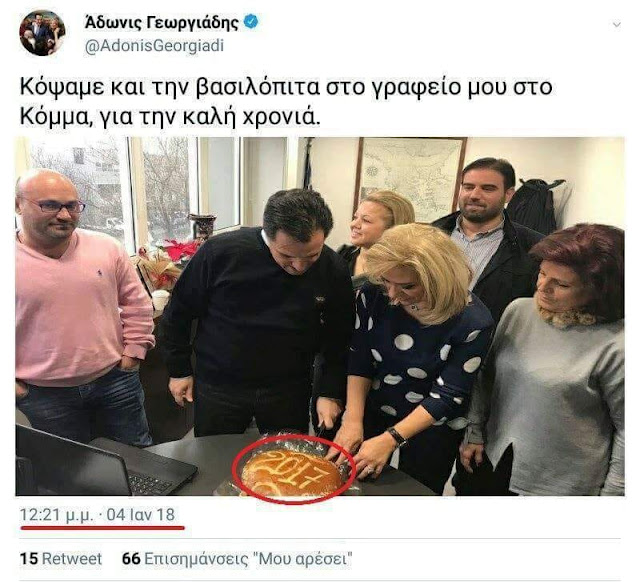Screen dimensions: 640x582
Task: Visit the @AdonisGeorgiadi handle
Action: [154, 46]
